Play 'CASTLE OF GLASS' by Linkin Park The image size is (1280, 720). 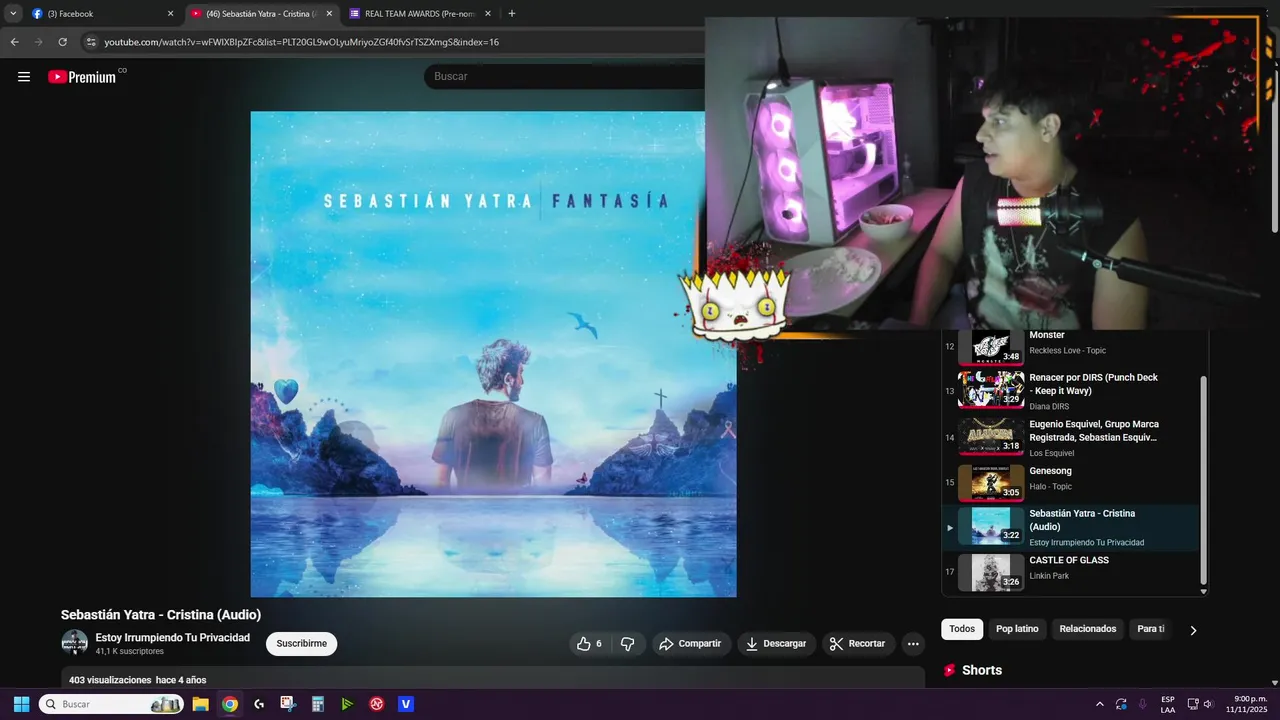click(1070, 573)
